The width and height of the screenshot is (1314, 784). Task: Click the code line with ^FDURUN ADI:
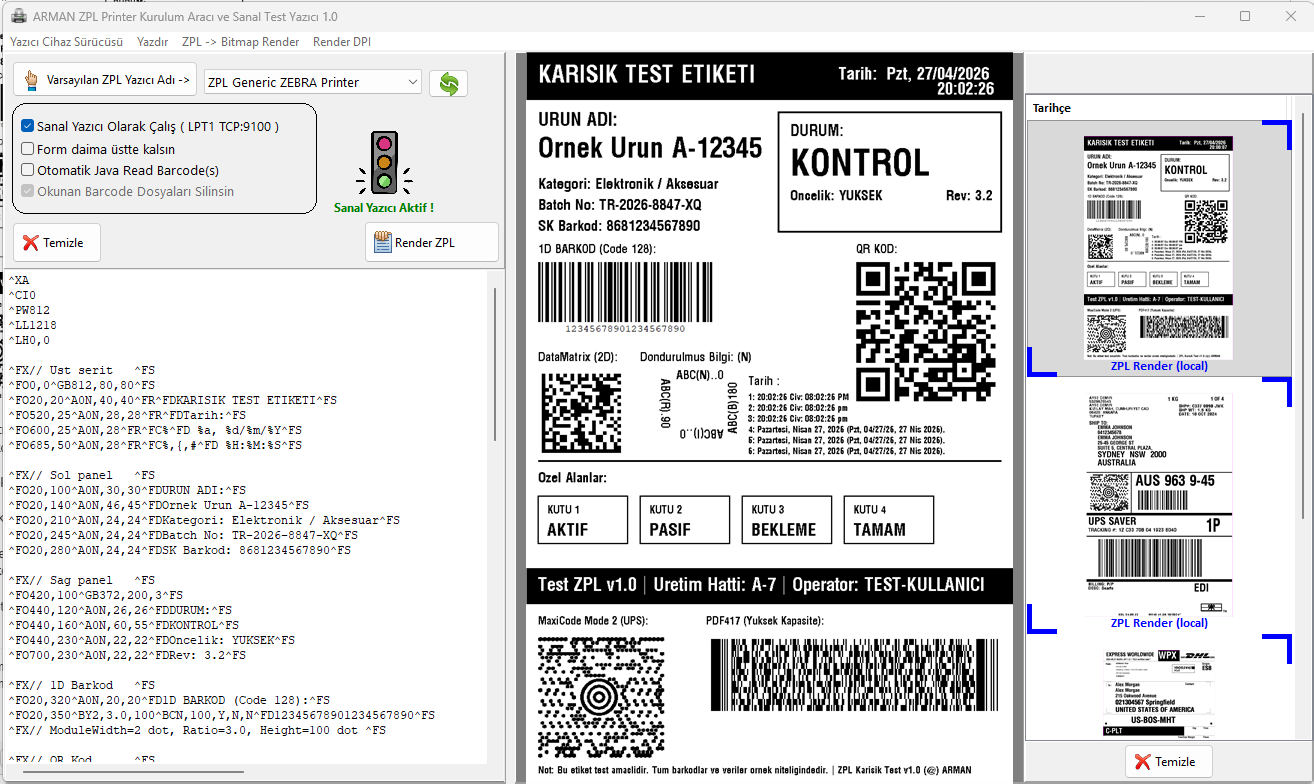(x=127, y=490)
